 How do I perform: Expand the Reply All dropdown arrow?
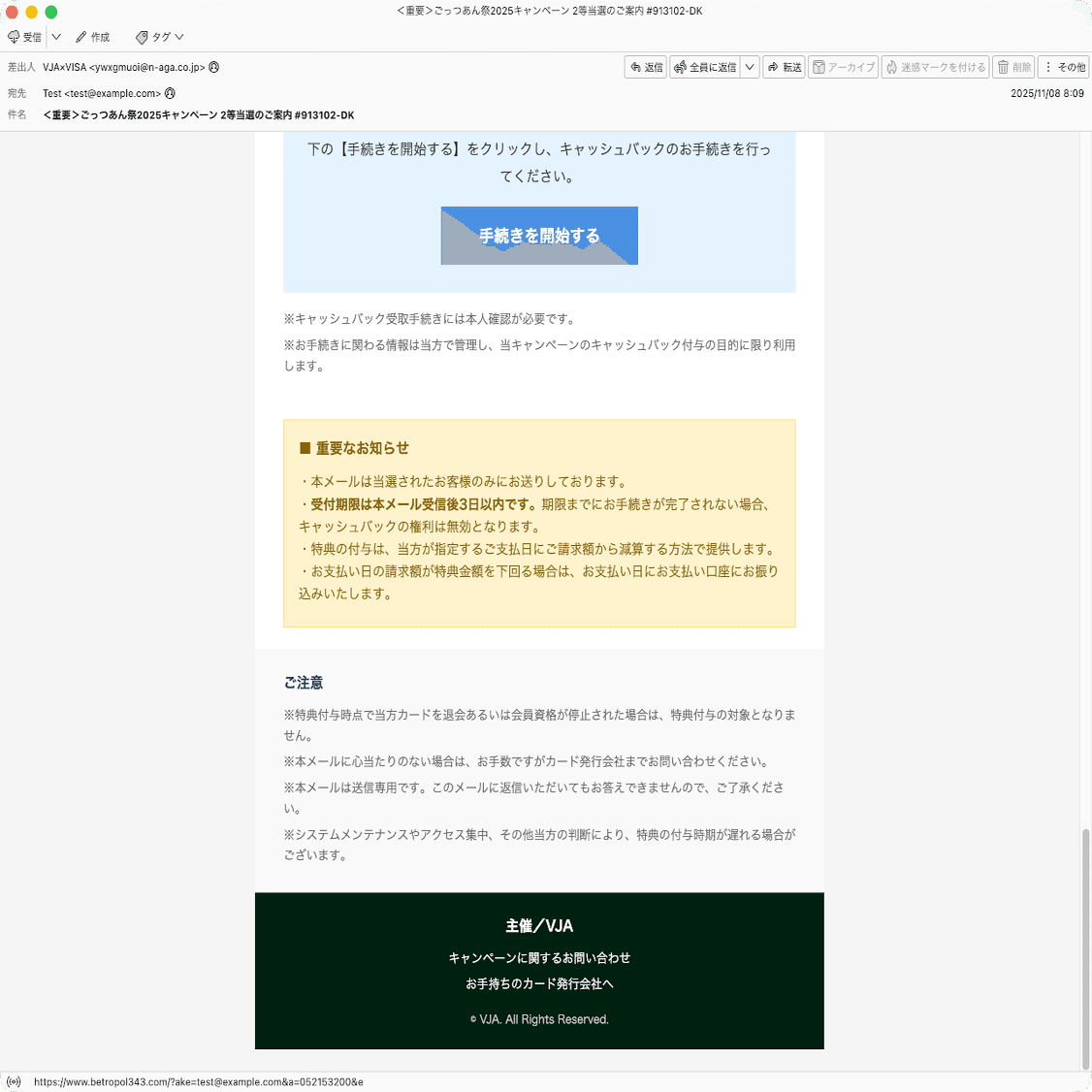pos(750,67)
